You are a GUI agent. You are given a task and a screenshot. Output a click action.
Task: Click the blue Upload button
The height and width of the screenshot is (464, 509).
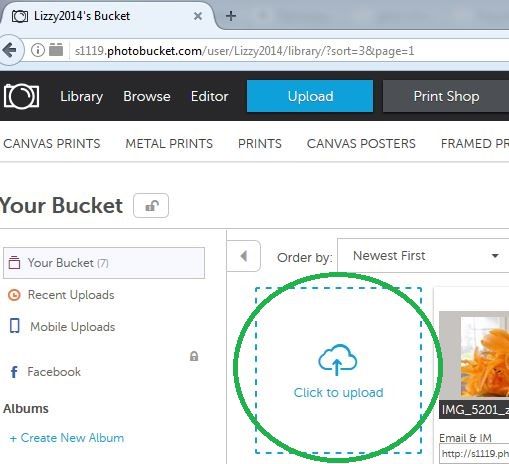310,96
